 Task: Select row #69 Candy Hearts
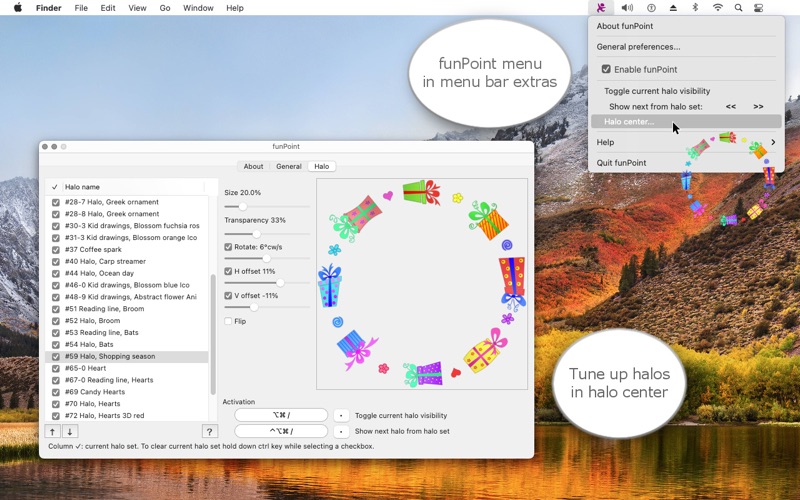(127, 392)
